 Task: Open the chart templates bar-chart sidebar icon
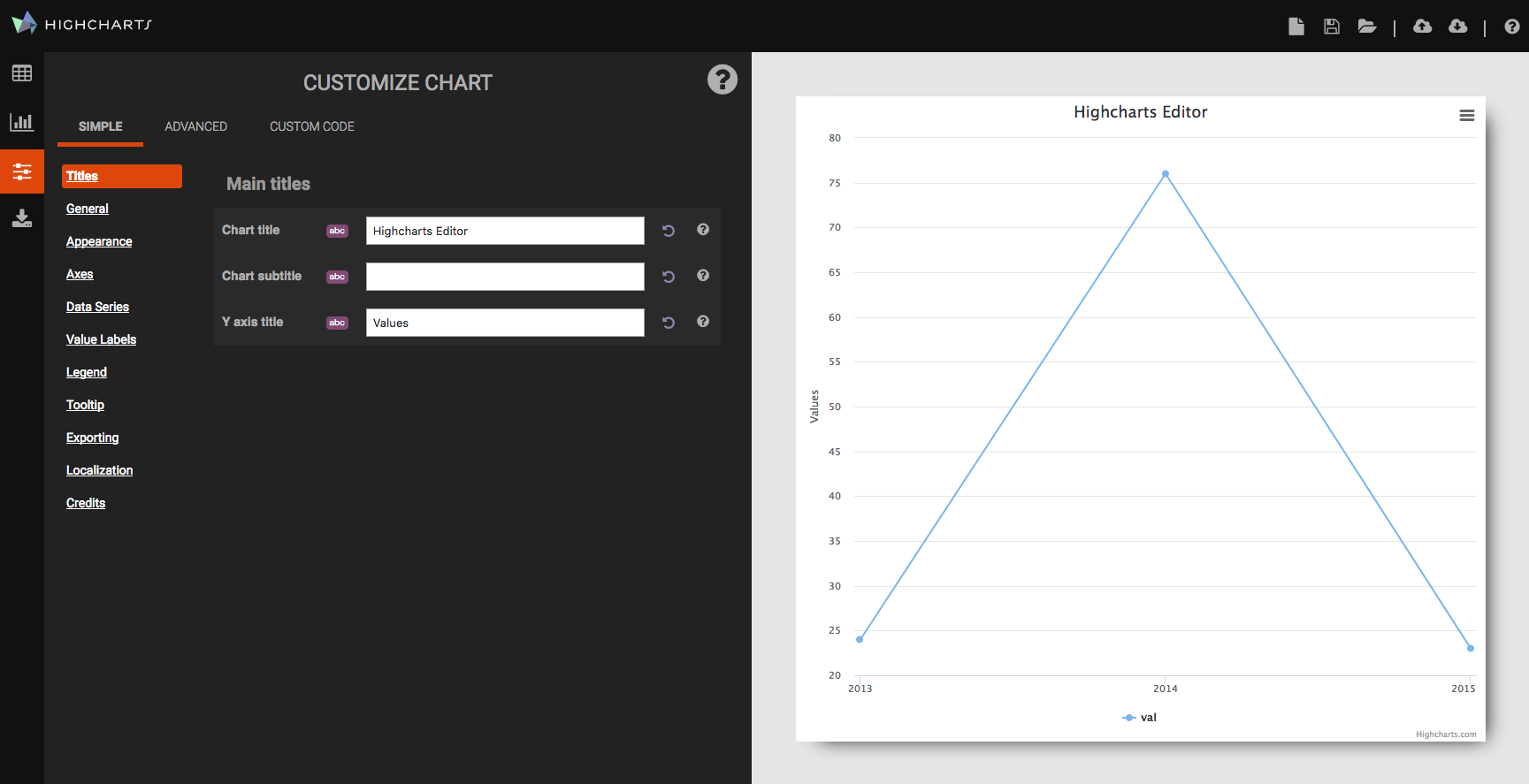tap(22, 122)
